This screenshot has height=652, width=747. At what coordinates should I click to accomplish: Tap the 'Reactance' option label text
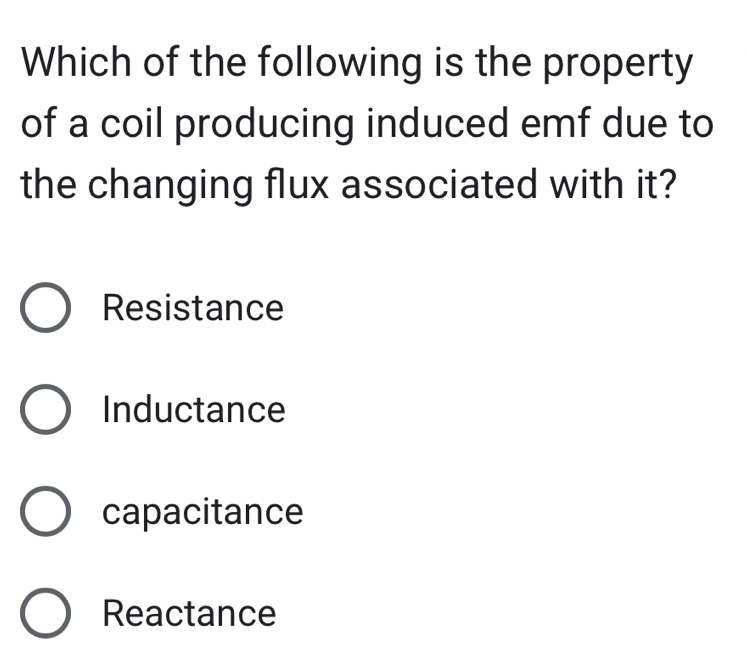189,613
